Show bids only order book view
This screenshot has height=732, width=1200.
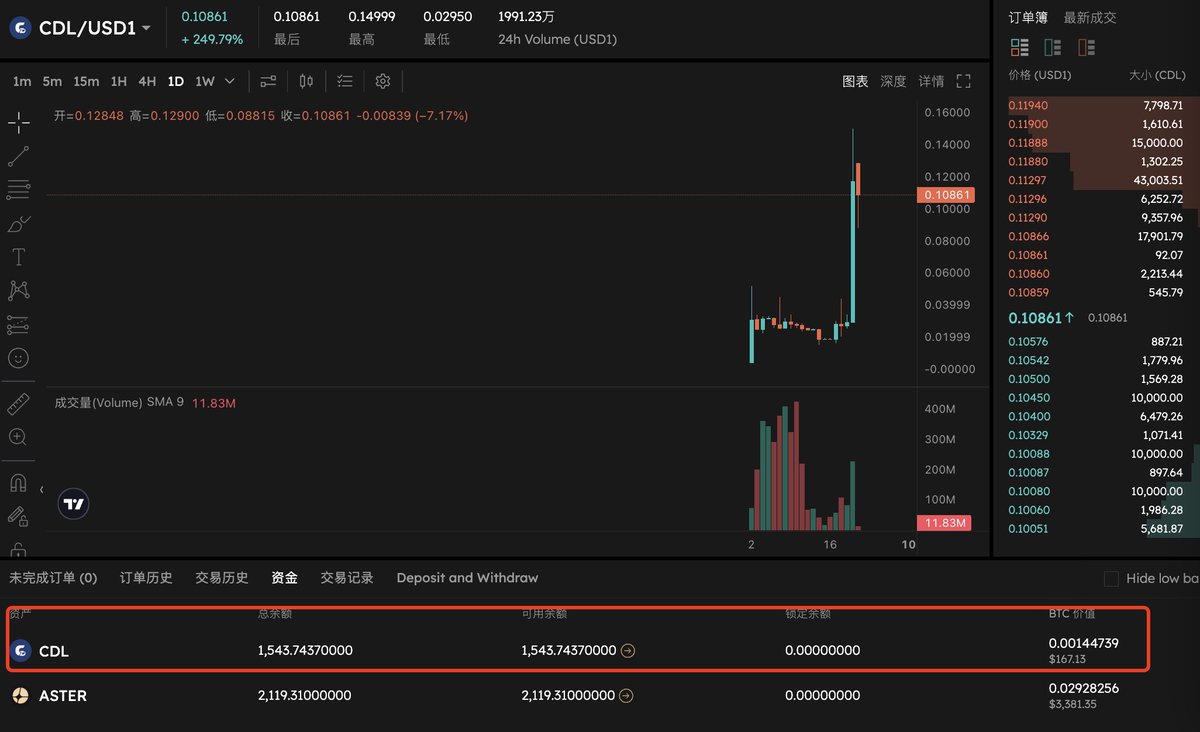pyautogui.click(x=1053, y=47)
